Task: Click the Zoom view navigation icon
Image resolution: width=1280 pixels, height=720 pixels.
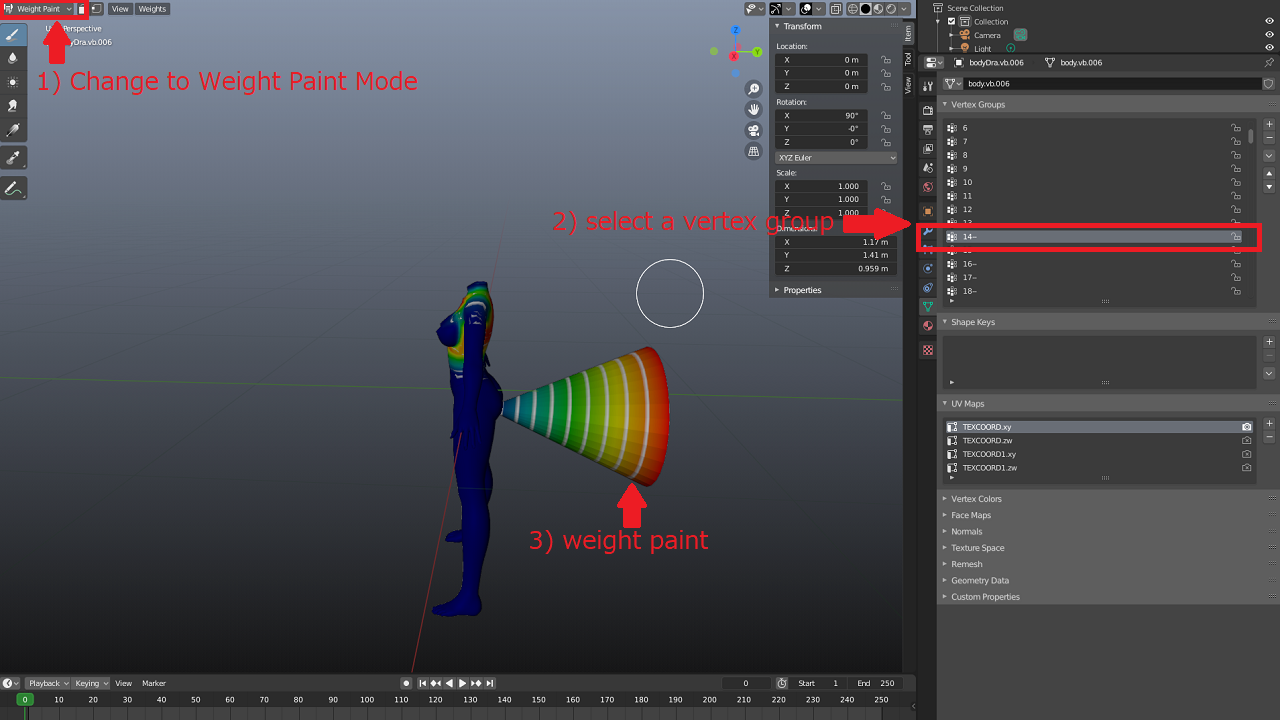Action: 754,90
